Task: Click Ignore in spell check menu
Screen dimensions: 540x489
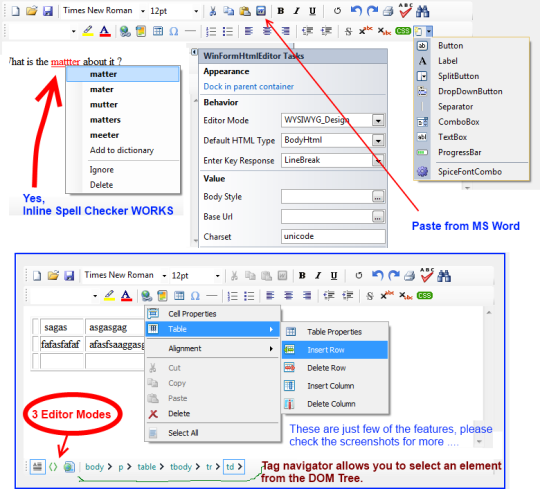Action: [x=102, y=169]
